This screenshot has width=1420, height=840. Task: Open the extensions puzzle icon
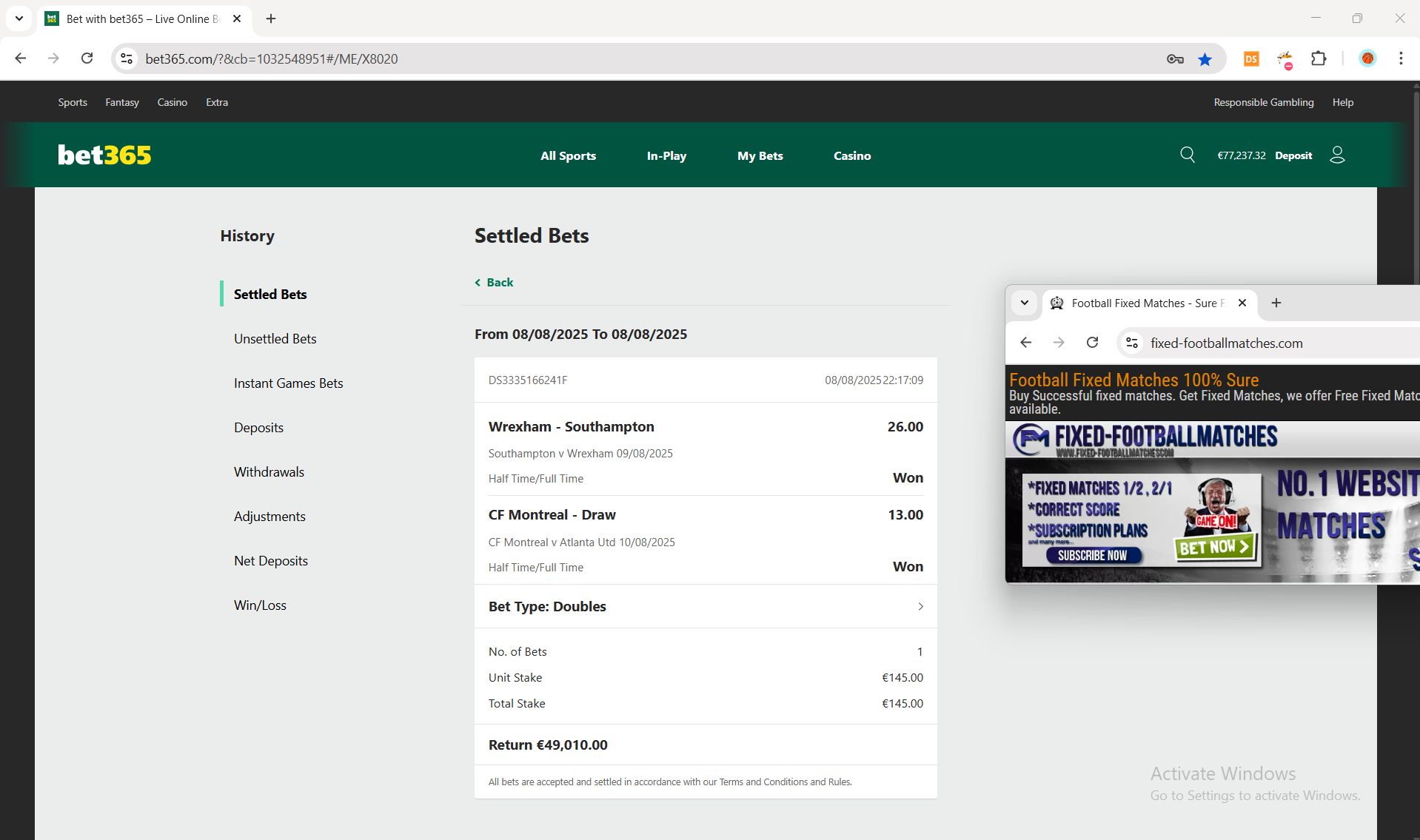pyautogui.click(x=1319, y=58)
